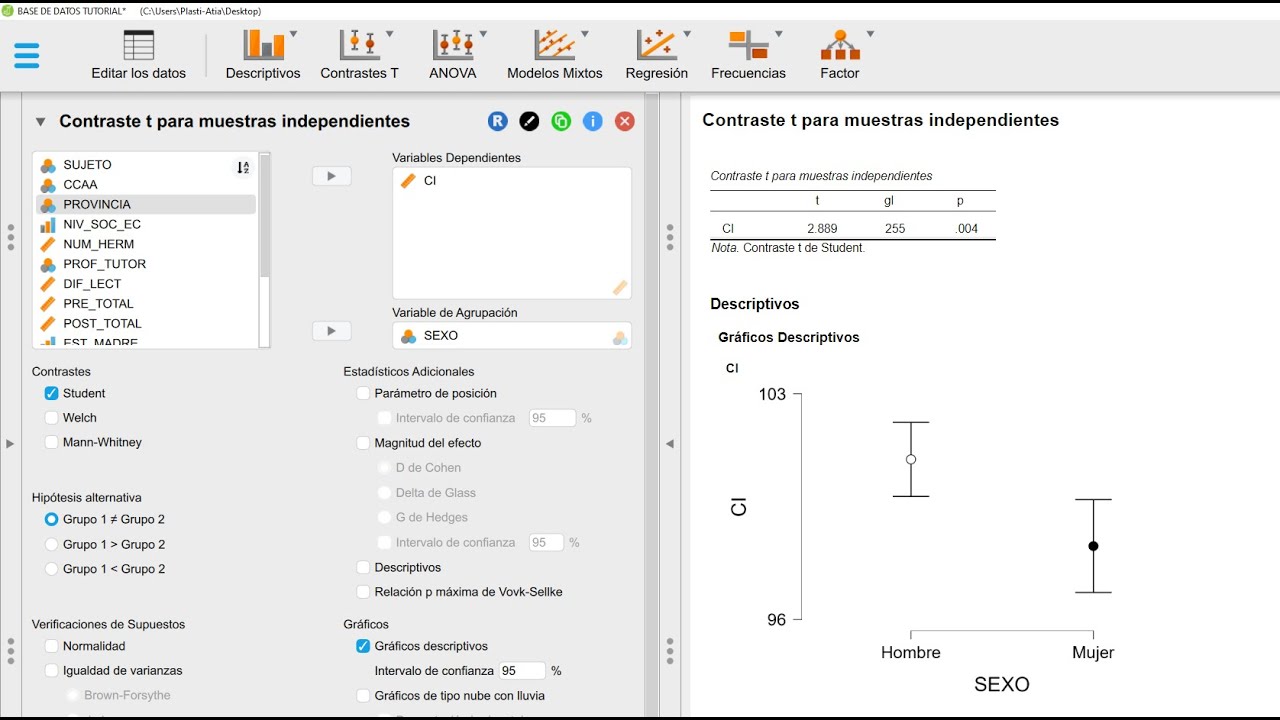Click the variable list scrollbar
The width and height of the screenshot is (1280, 720).
click(x=265, y=215)
